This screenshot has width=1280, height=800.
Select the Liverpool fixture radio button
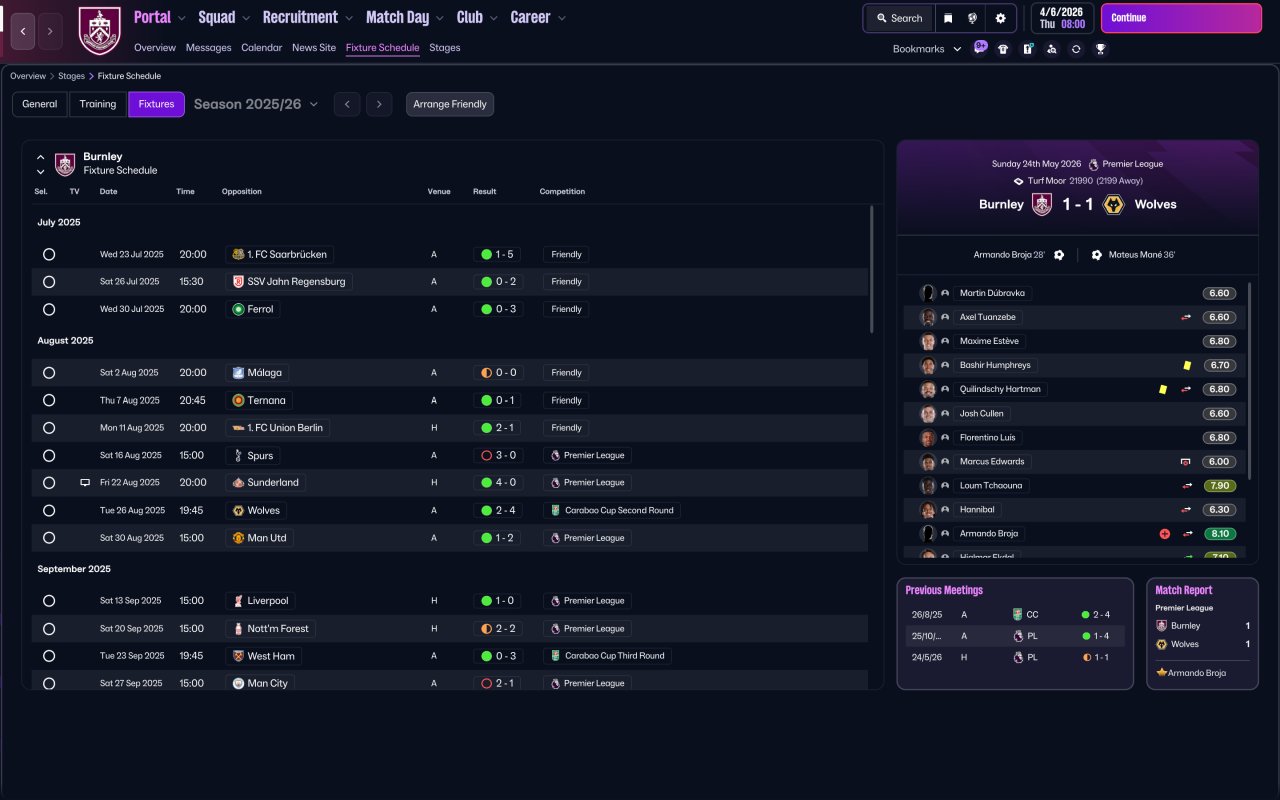49,601
